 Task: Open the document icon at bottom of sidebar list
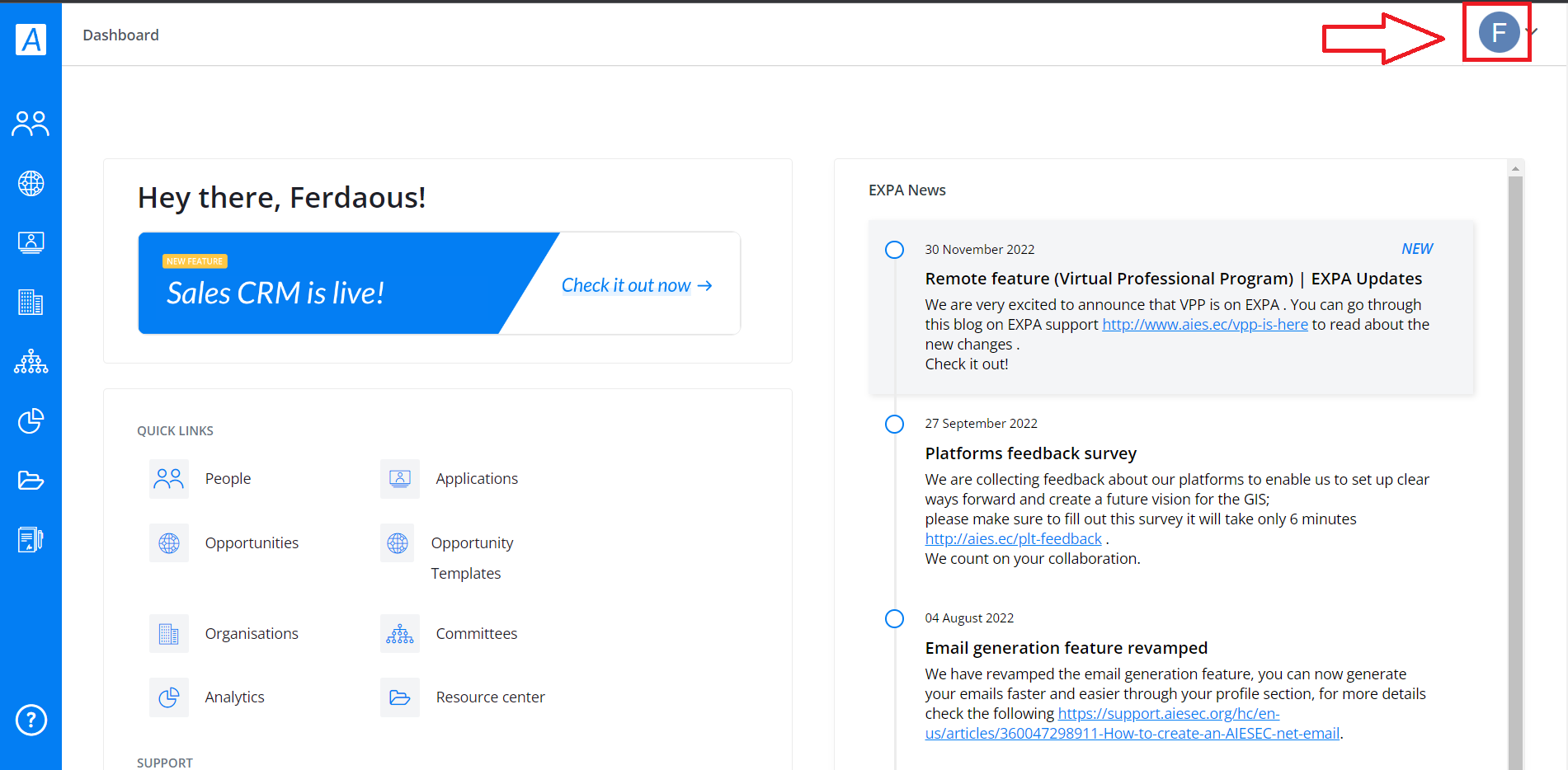click(31, 539)
